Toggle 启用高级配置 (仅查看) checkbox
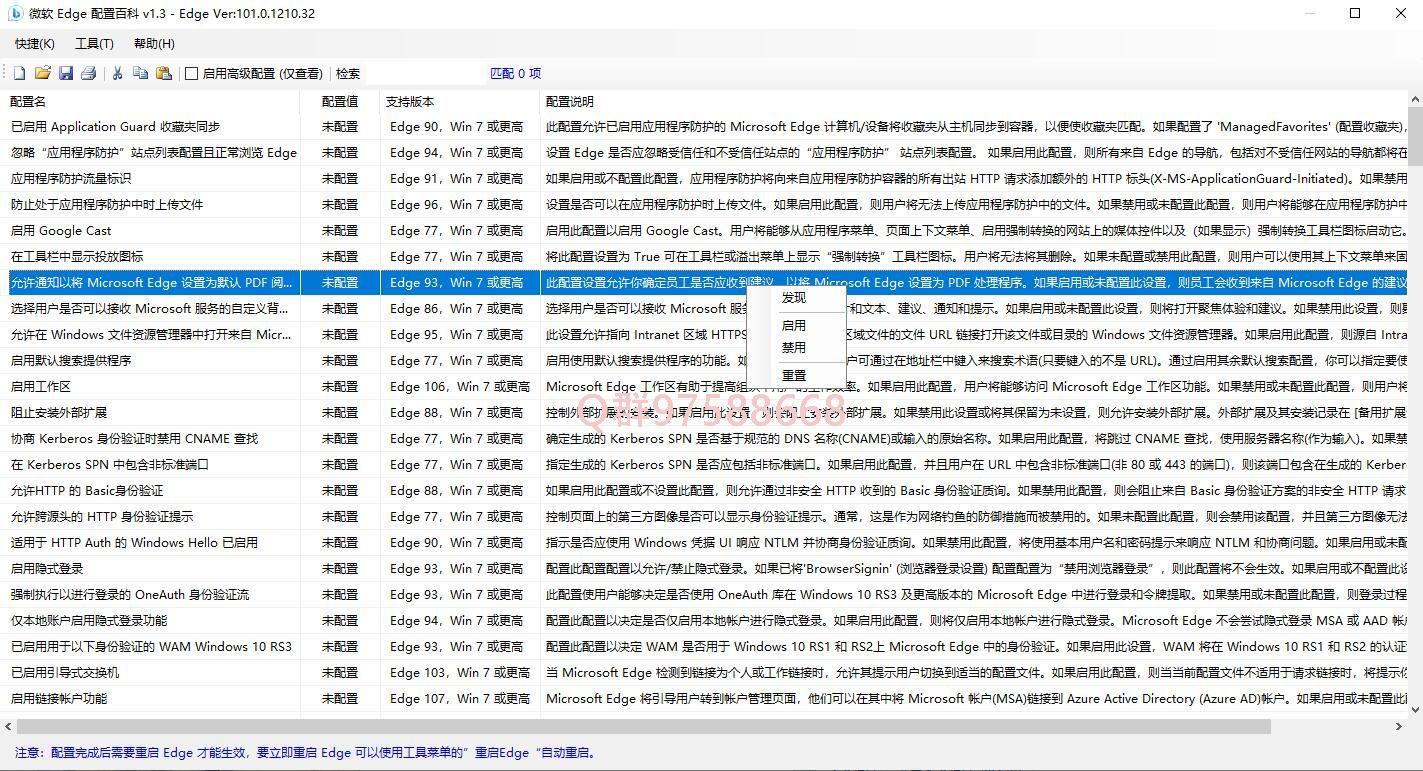 [x=254, y=73]
